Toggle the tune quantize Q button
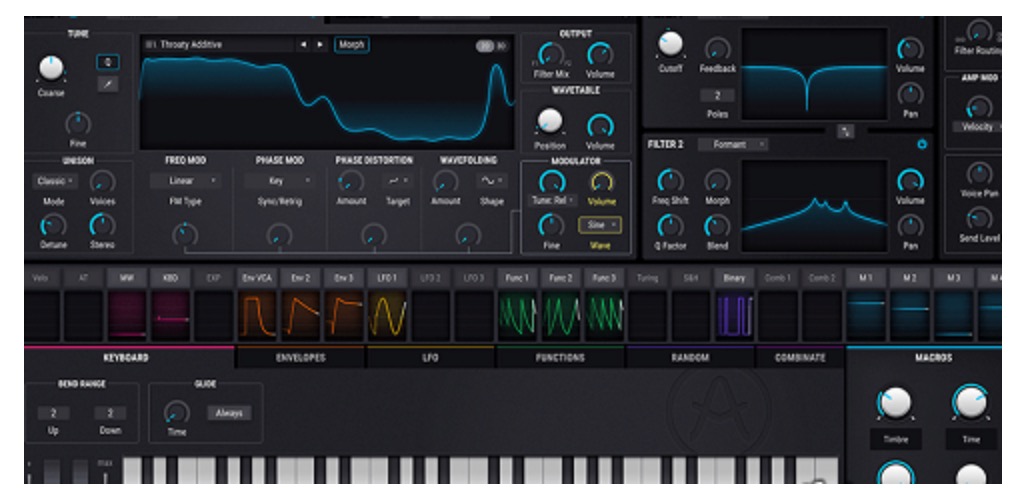This screenshot has width=1014, height=488. (107, 63)
